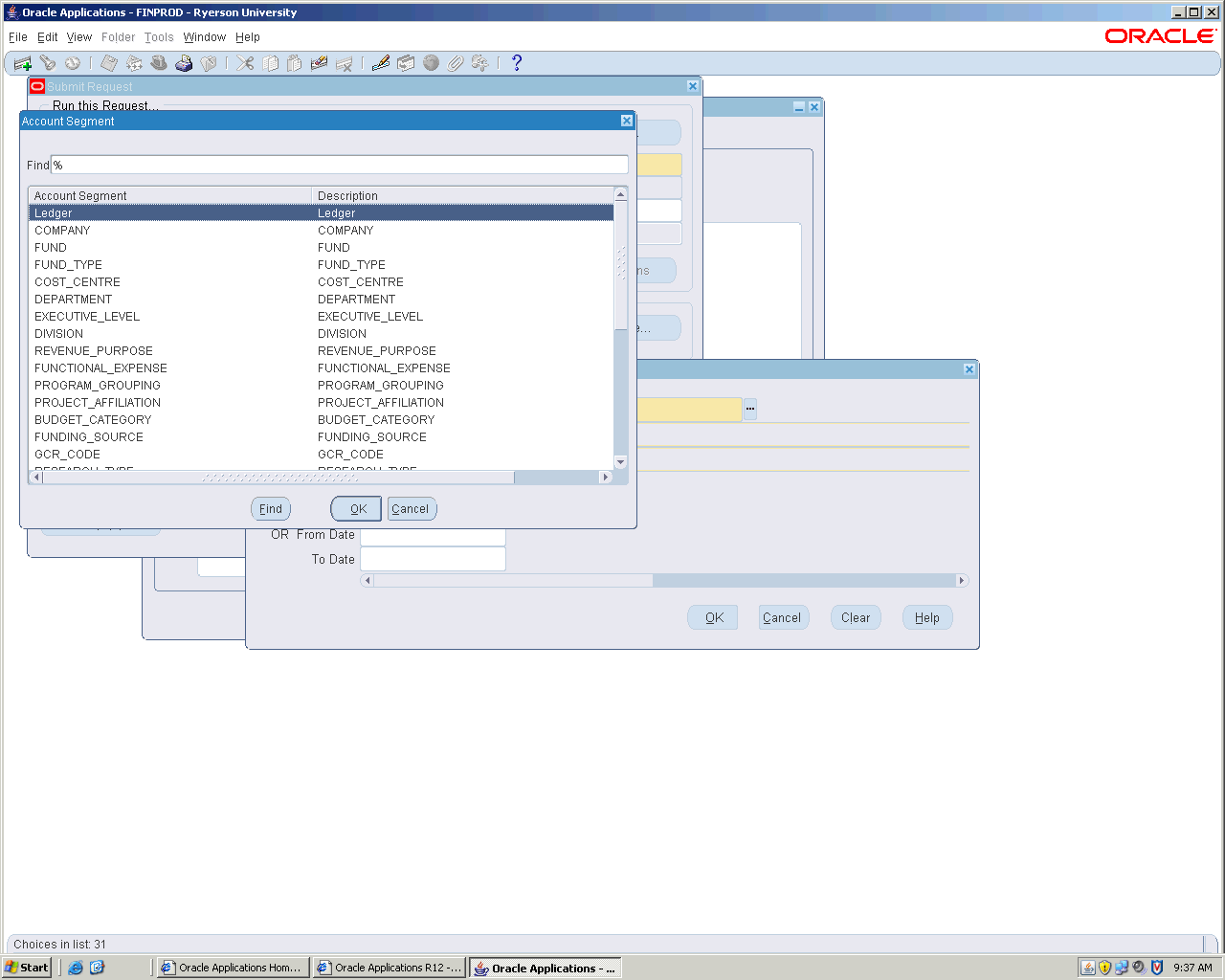
Task: Open the View menu
Action: click(79, 37)
